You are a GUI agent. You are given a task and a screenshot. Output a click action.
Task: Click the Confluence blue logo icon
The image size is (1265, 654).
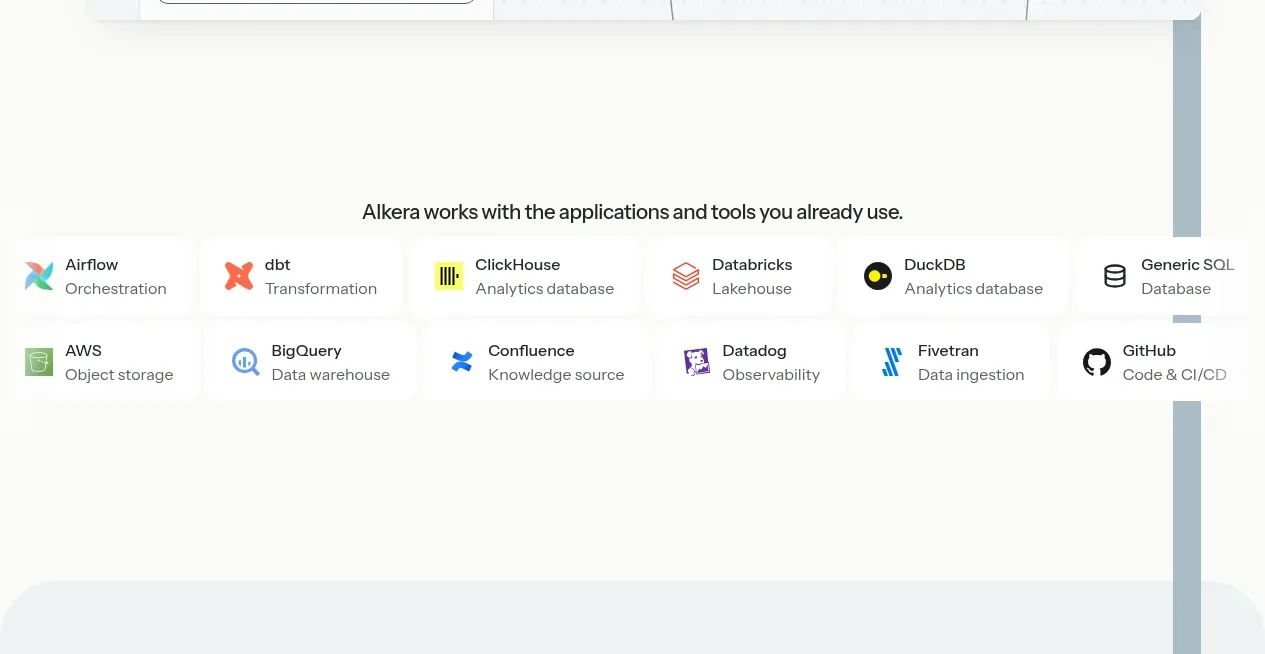click(x=462, y=362)
